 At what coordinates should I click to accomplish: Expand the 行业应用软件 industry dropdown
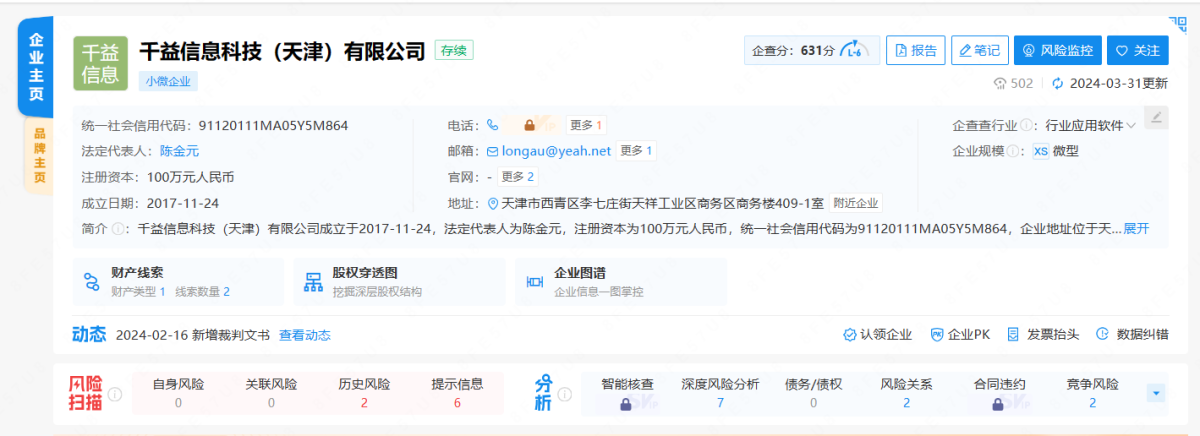pos(1091,126)
